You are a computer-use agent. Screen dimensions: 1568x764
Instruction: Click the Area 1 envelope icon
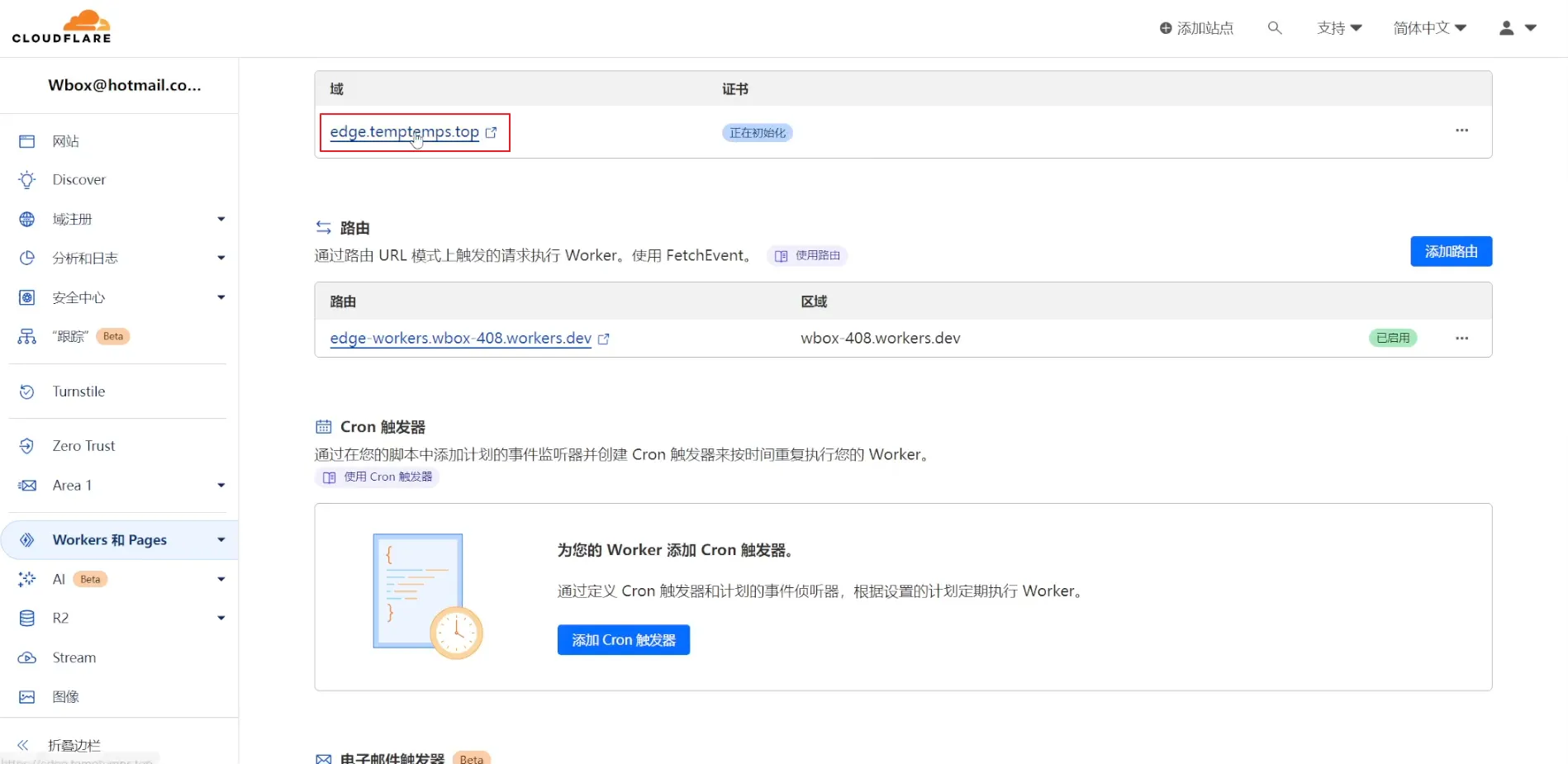click(27, 486)
